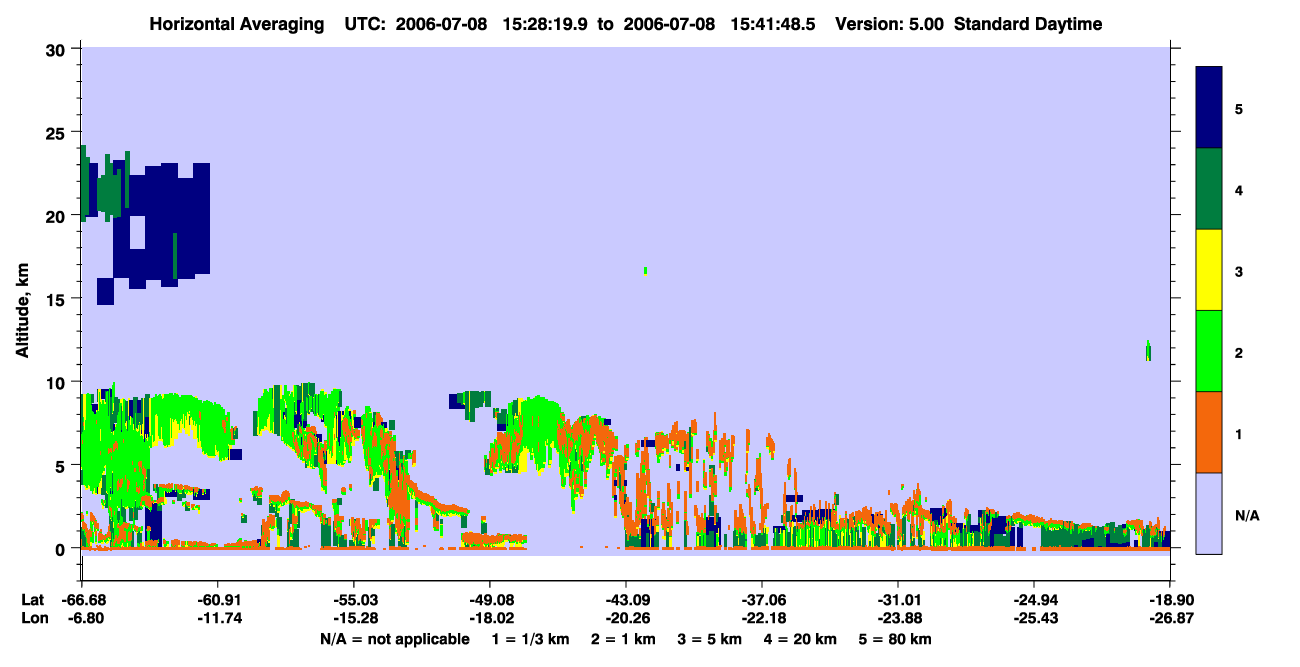Click the 'N/A = not applicable' legend text
Viewport: 1300px width, 667px height.
click(394, 639)
